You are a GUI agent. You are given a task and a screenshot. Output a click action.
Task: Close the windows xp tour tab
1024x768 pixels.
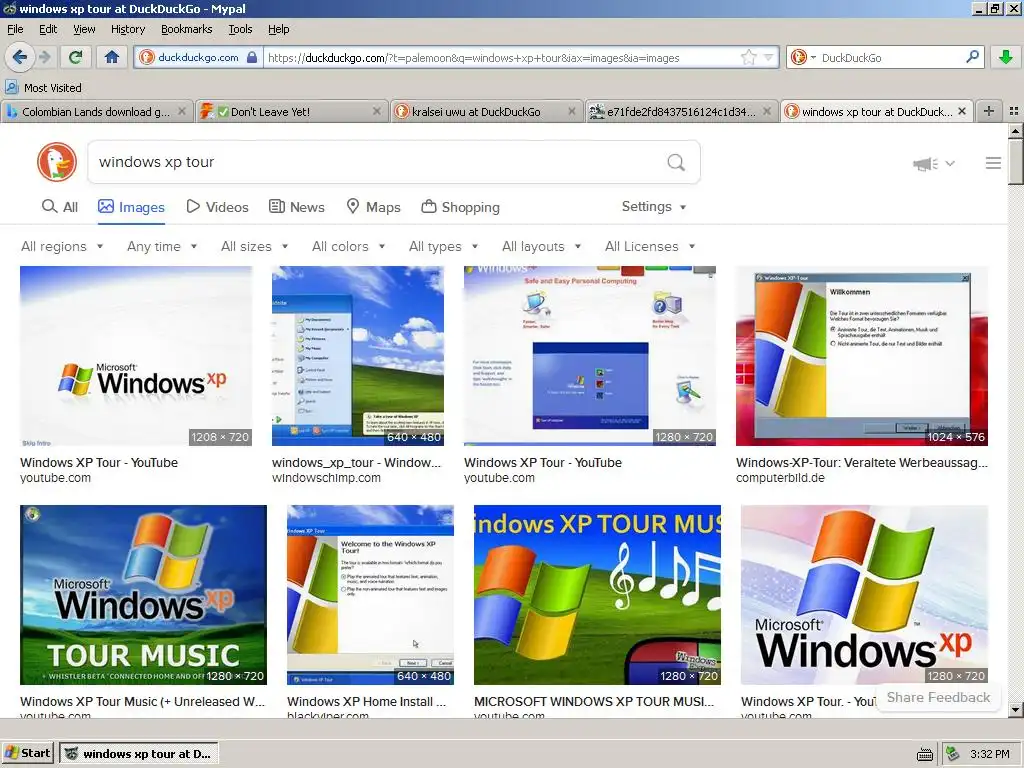(961, 112)
